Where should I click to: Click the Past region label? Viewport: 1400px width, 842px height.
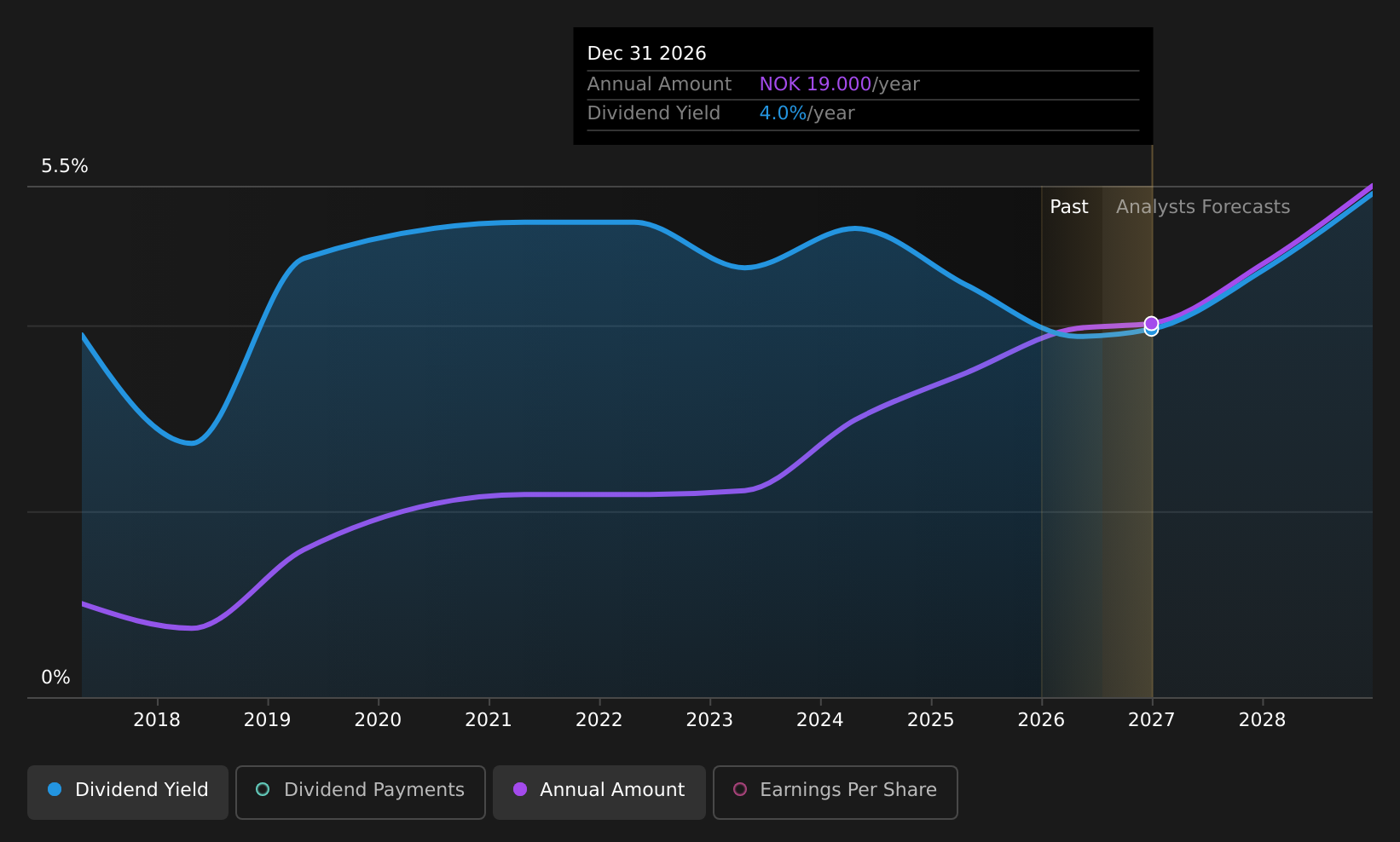coord(1069,207)
